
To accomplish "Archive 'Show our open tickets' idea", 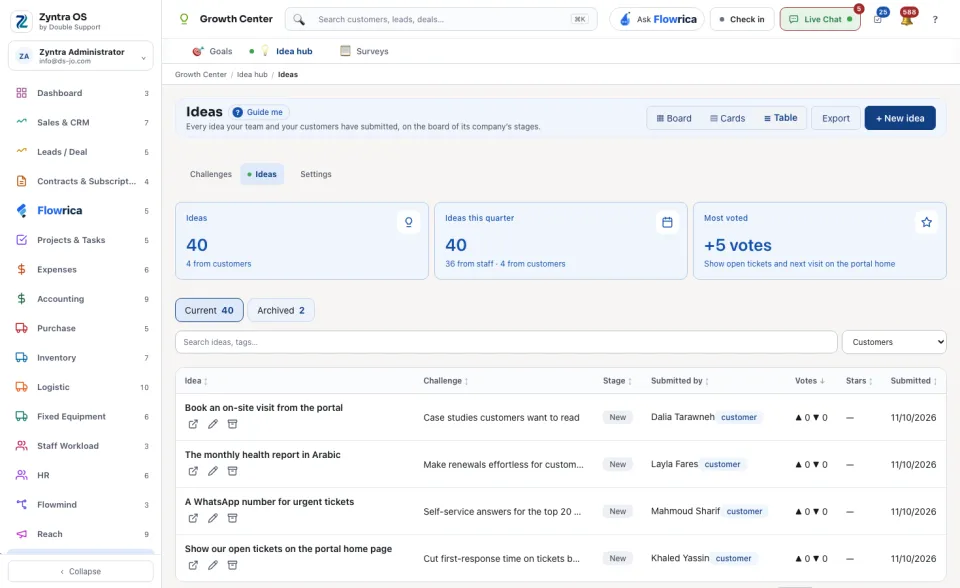I will [232, 565].
